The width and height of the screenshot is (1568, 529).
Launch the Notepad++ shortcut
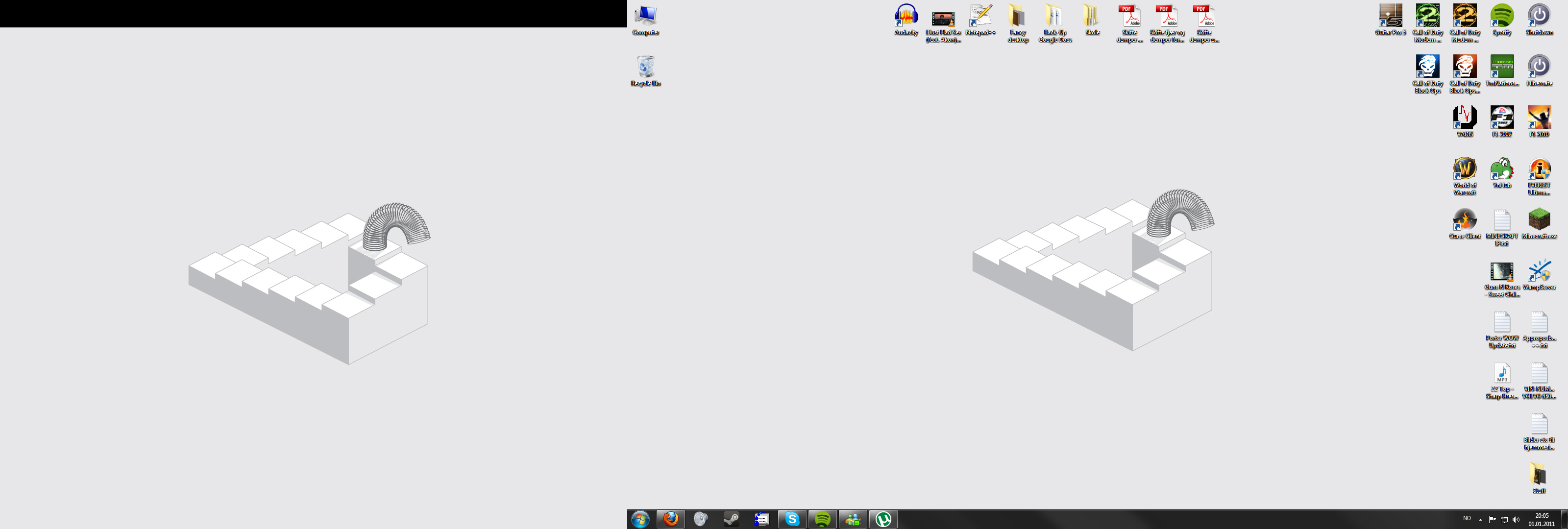coord(980,20)
